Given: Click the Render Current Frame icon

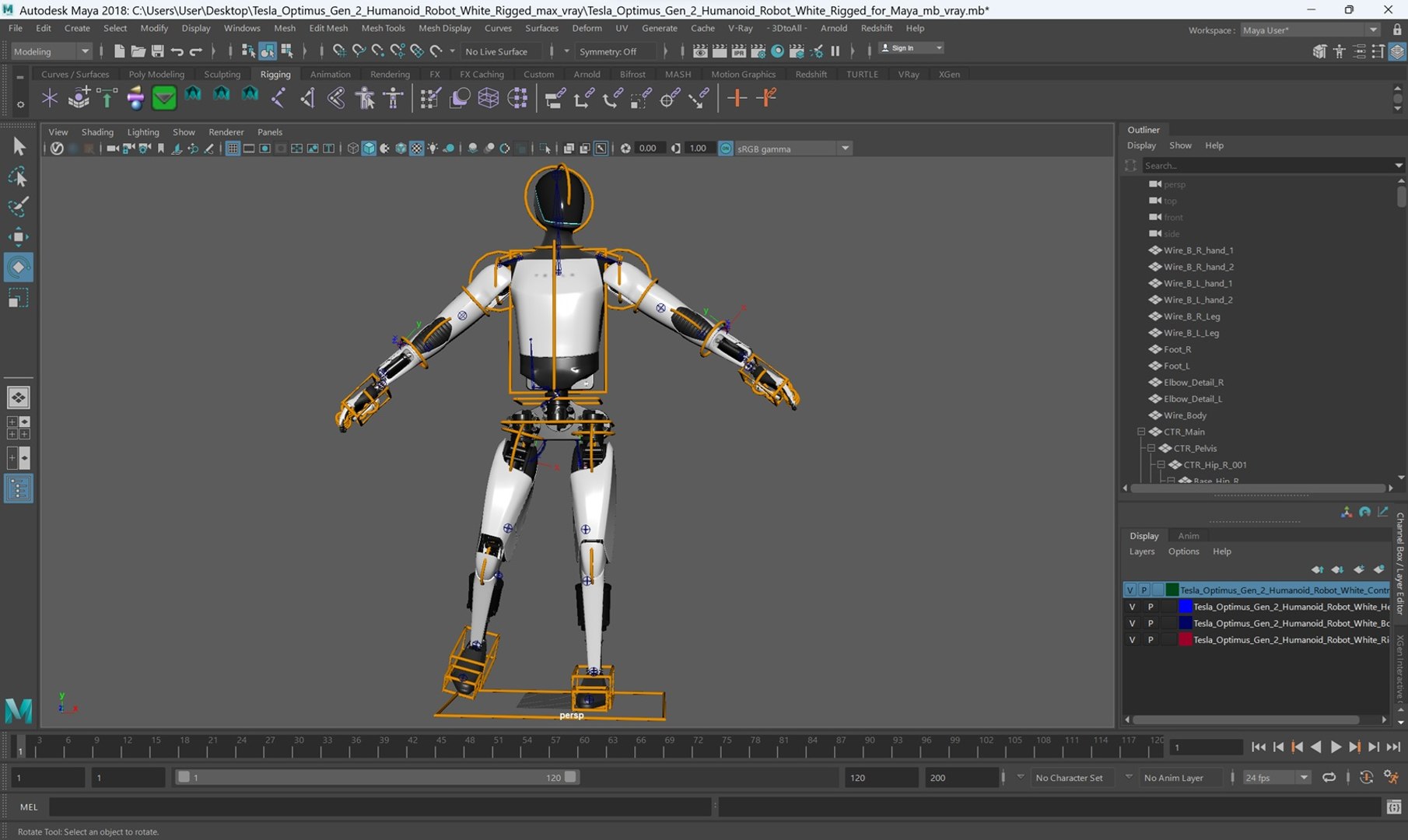Looking at the screenshot, I should point(720,51).
